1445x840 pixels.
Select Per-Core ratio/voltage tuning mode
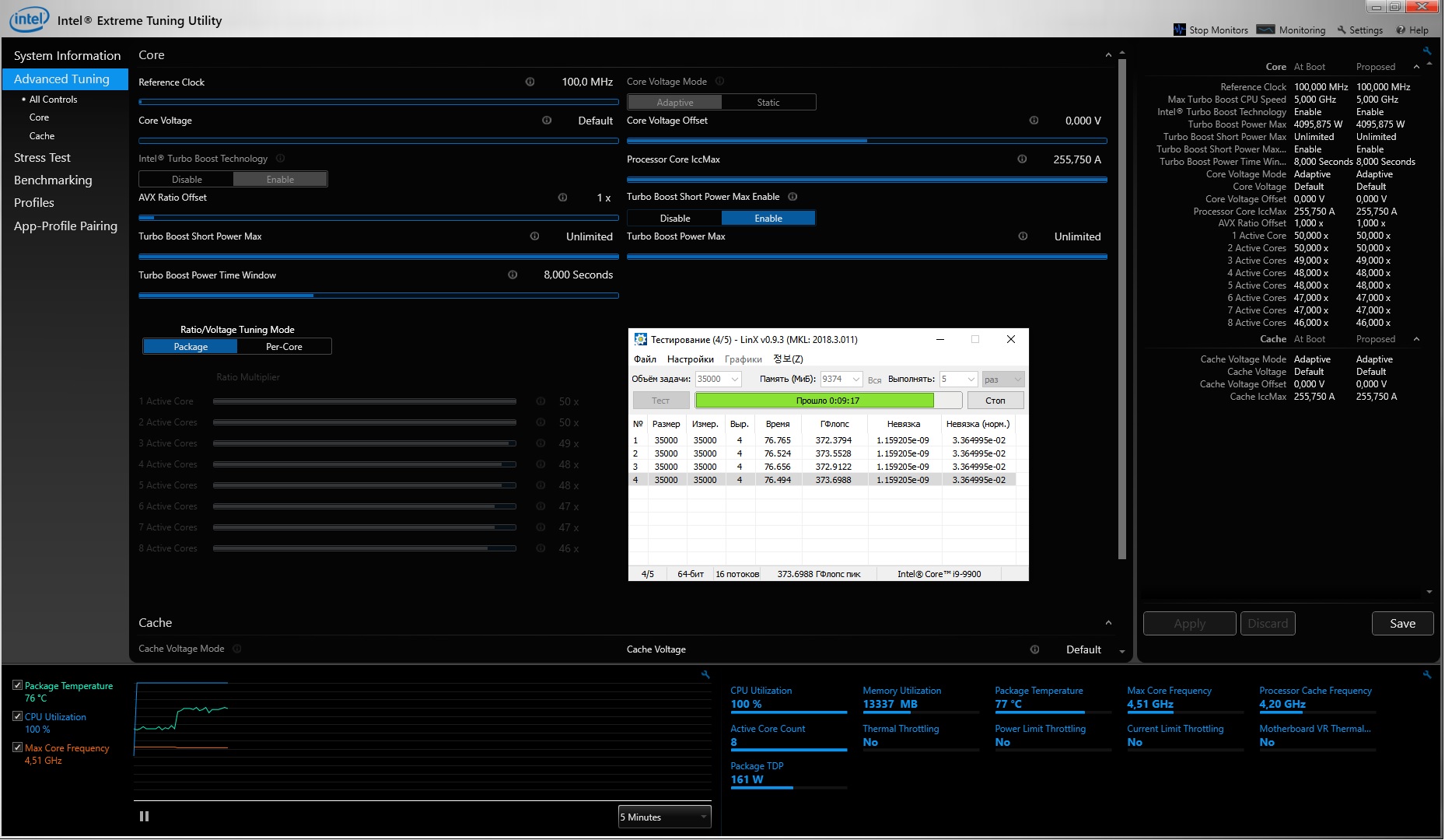pos(284,347)
